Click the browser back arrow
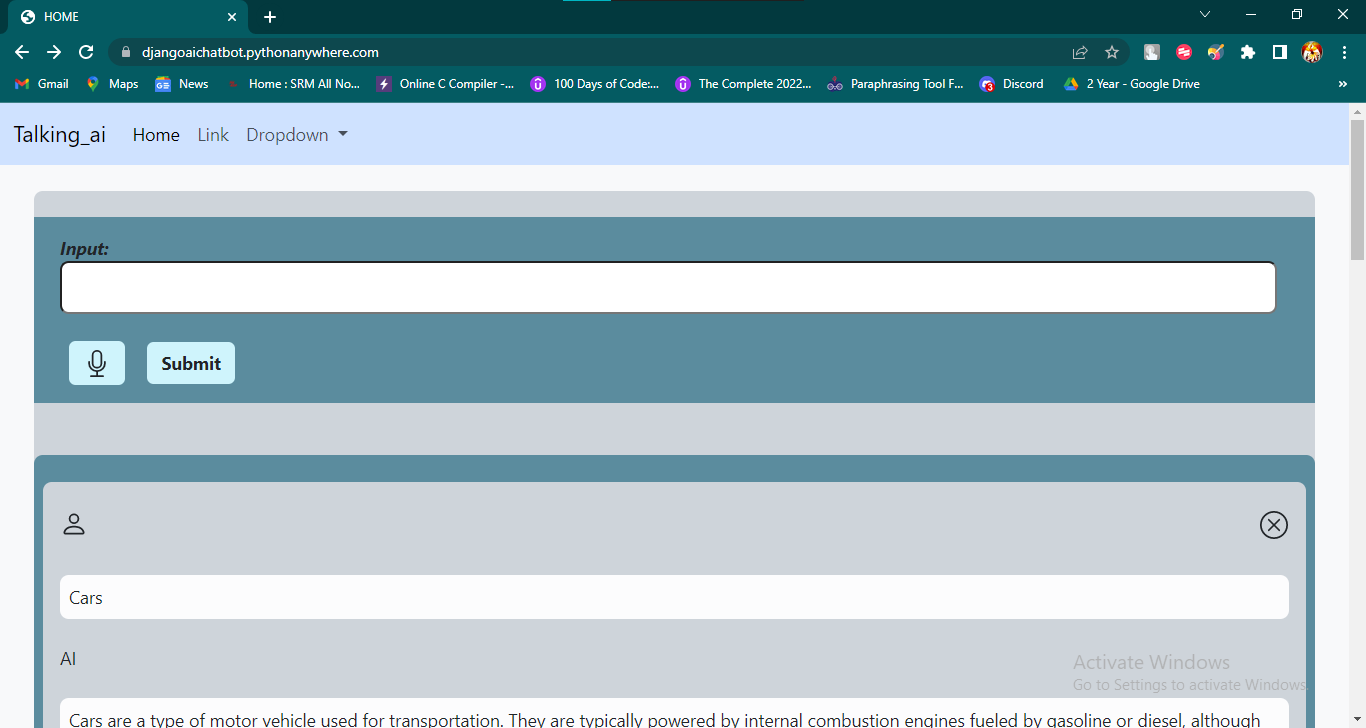 click(22, 52)
